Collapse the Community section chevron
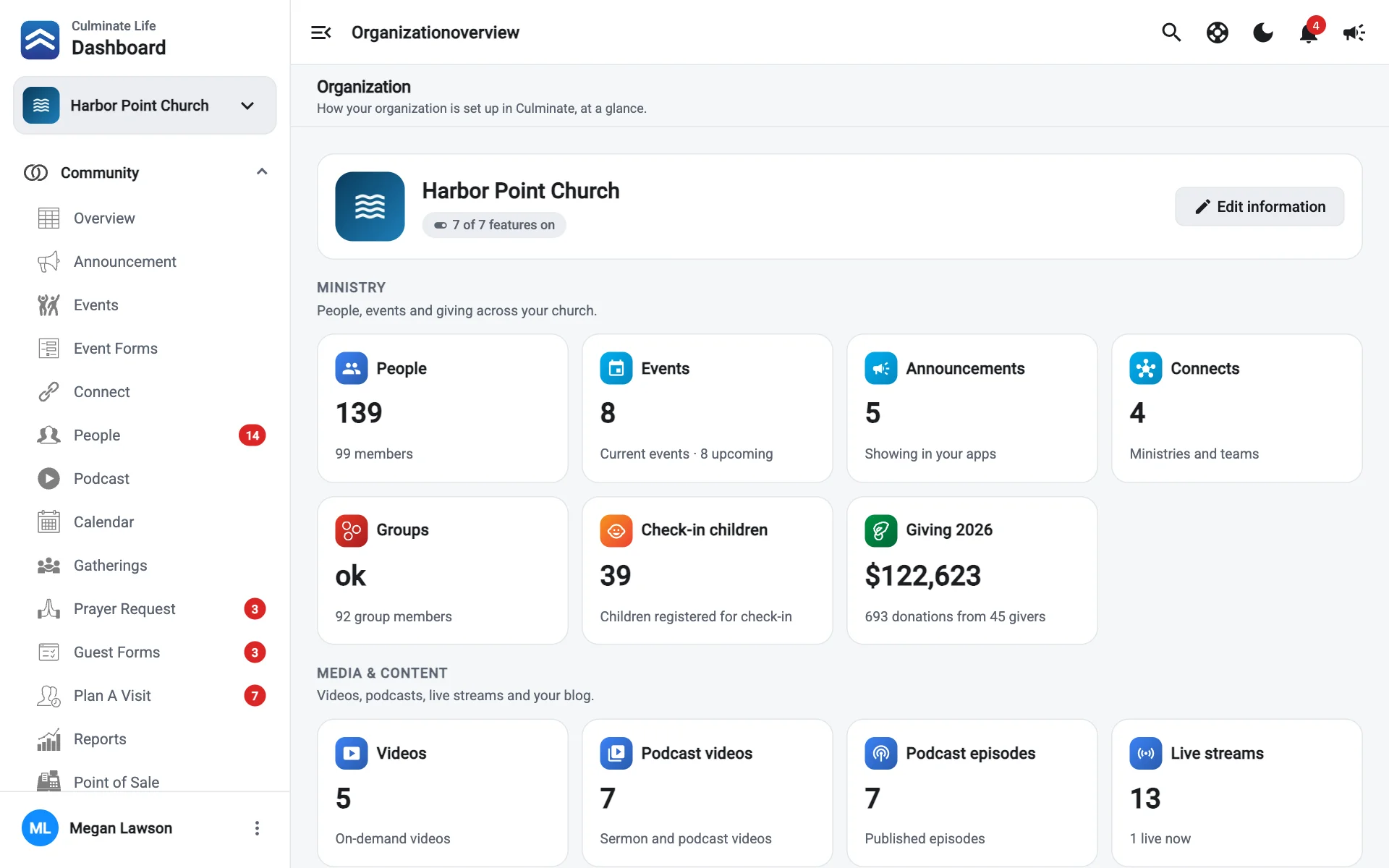Viewport: 1389px width, 868px height. pyautogui.click(x=262, y=172)
